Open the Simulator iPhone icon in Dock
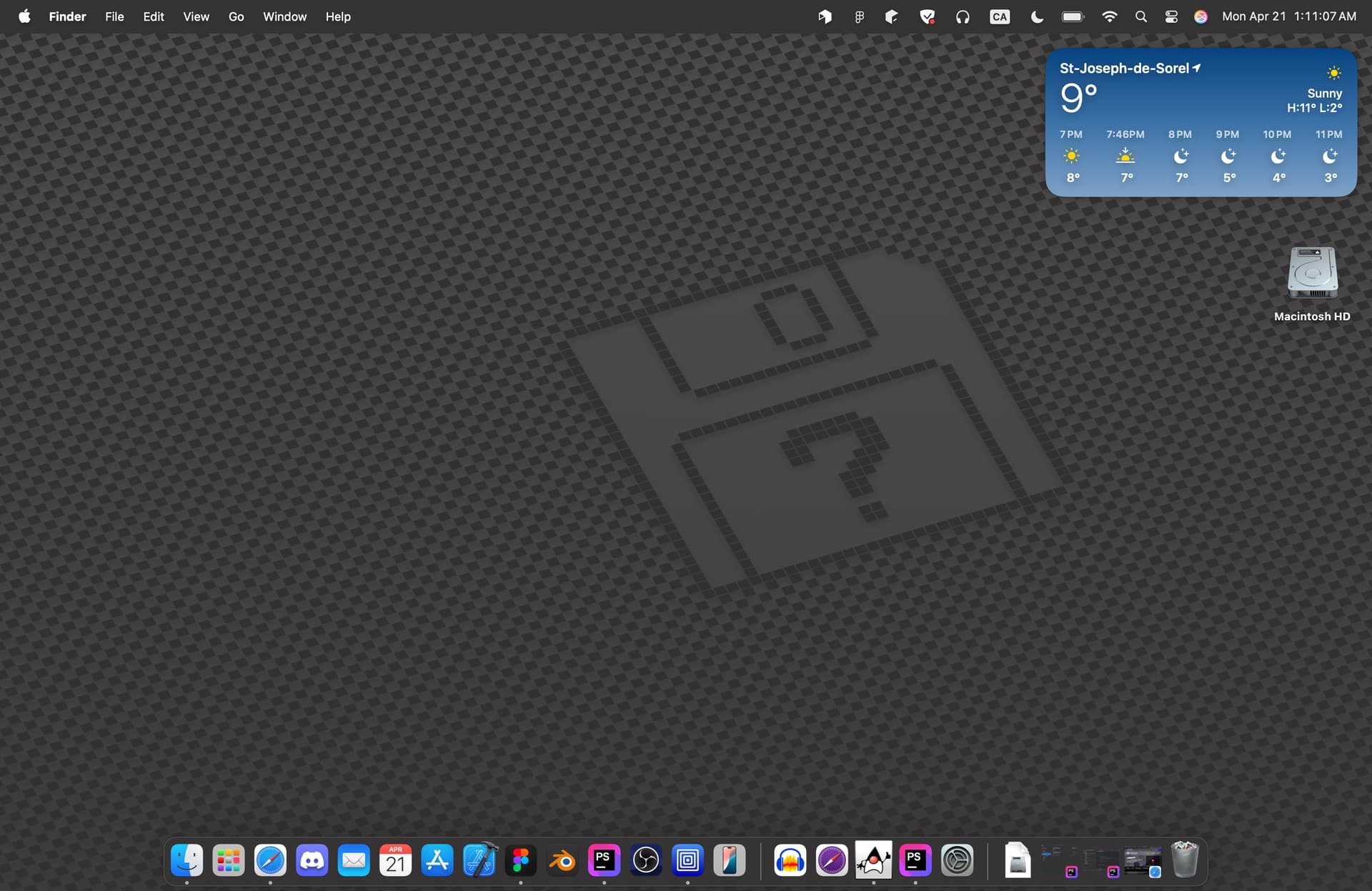Image resolution: width=1372 pixels, height=891 pixels. pos(729,860)
